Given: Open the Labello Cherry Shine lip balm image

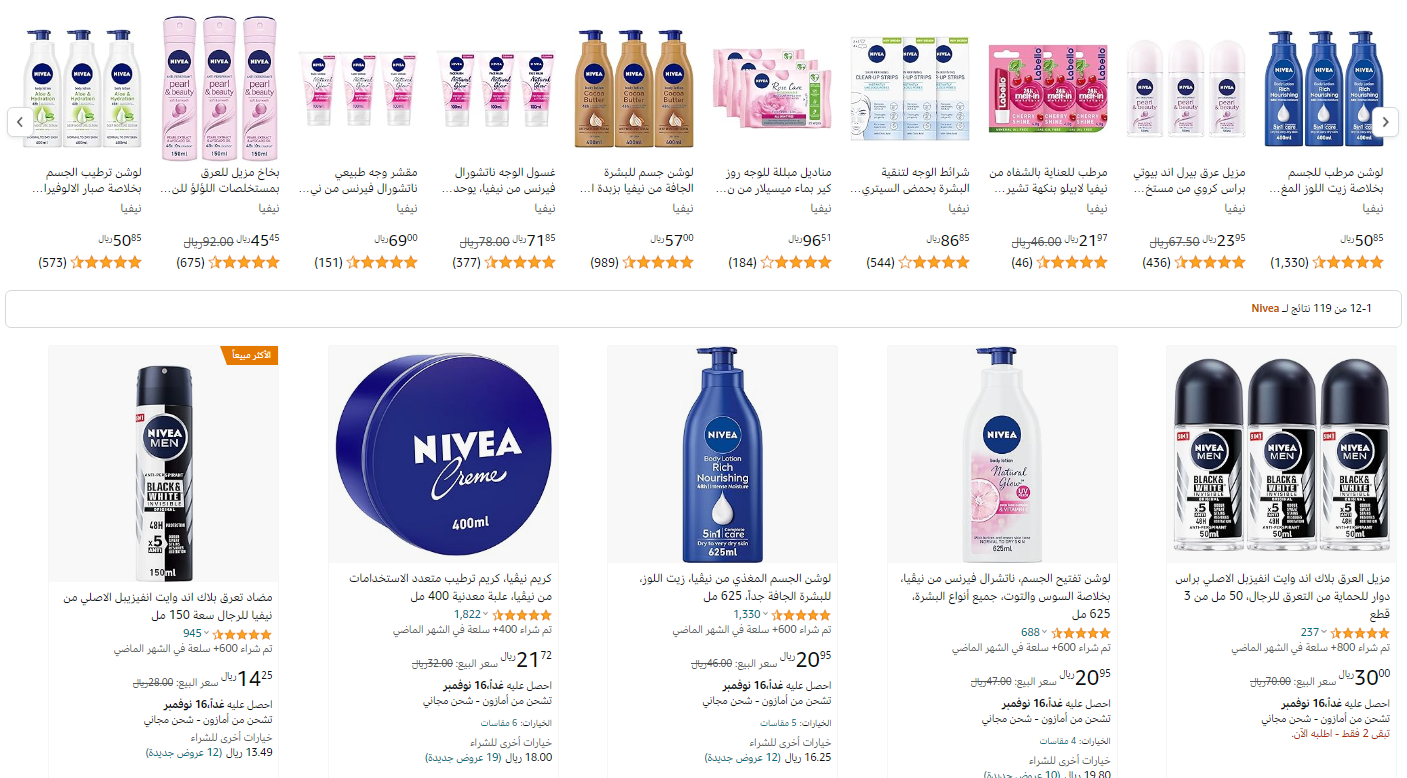Looking at the screenshot, I should pyautogui.click(x=1048, y=88).
